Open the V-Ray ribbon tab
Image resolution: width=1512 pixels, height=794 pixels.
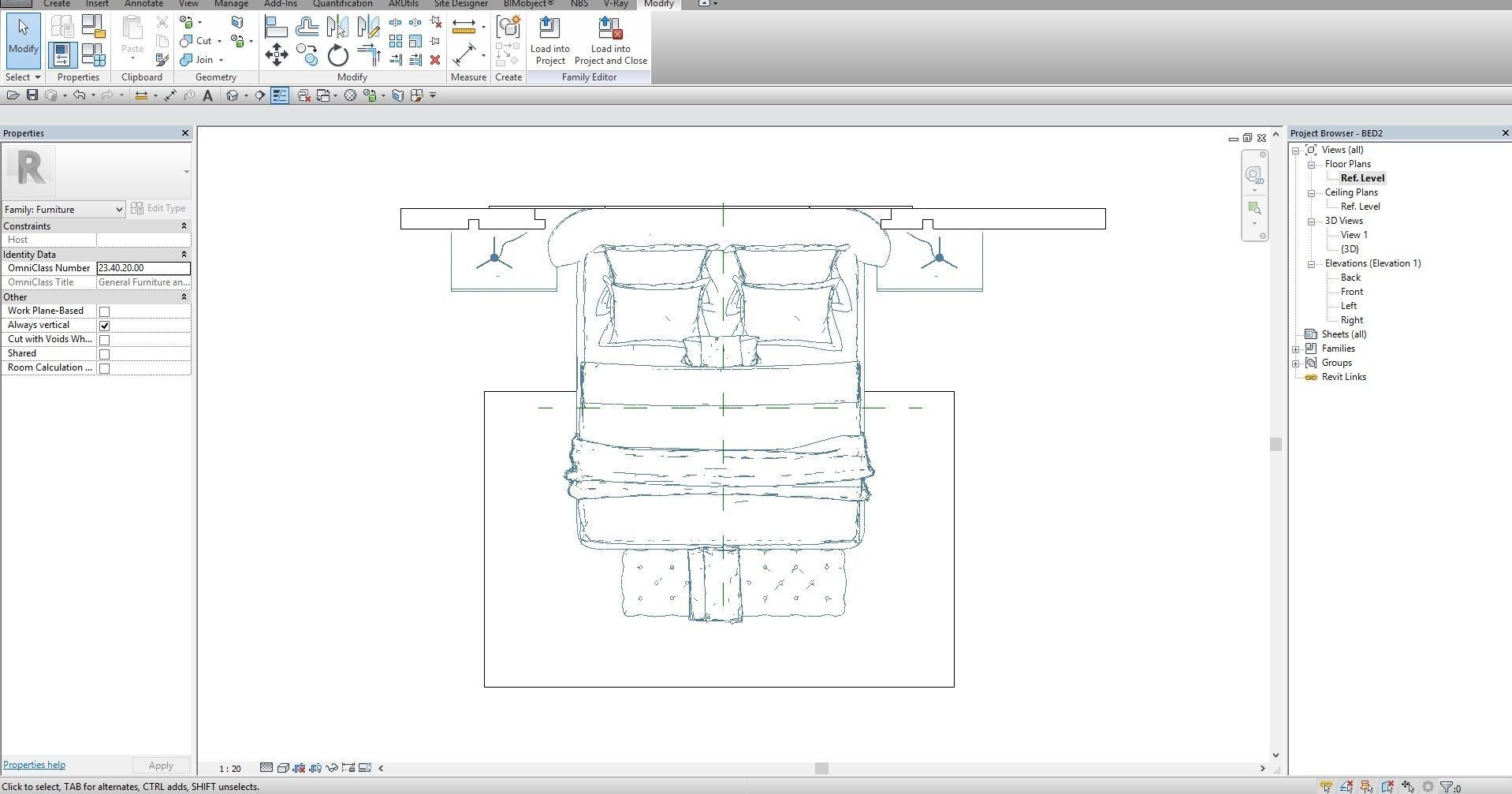[x=616, y=4]
